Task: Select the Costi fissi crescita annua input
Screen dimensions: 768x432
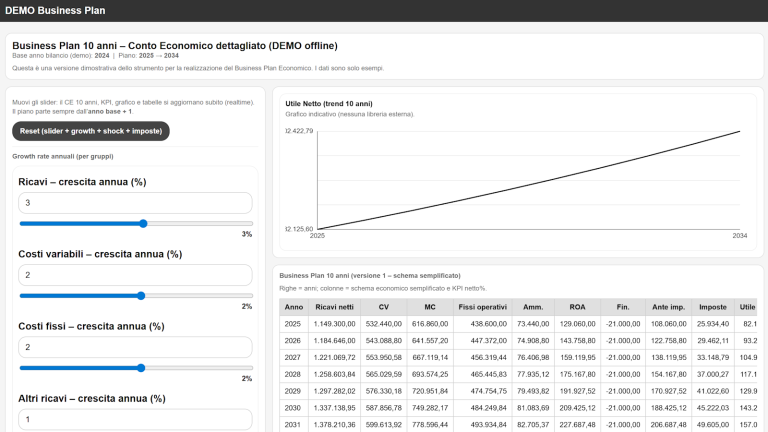Action: point(135,347)
